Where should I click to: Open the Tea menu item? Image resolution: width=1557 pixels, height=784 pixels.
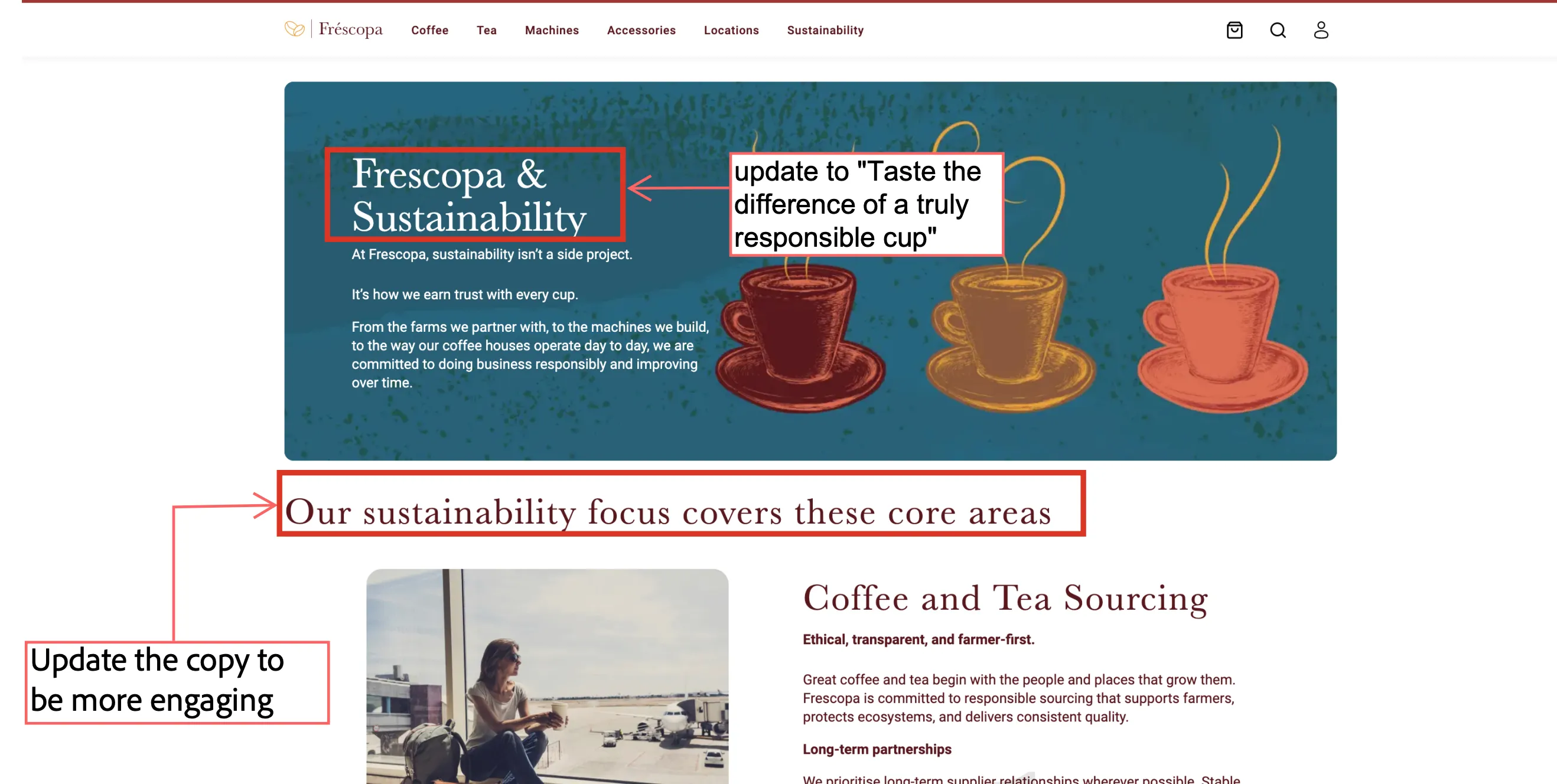click(486, 30)
